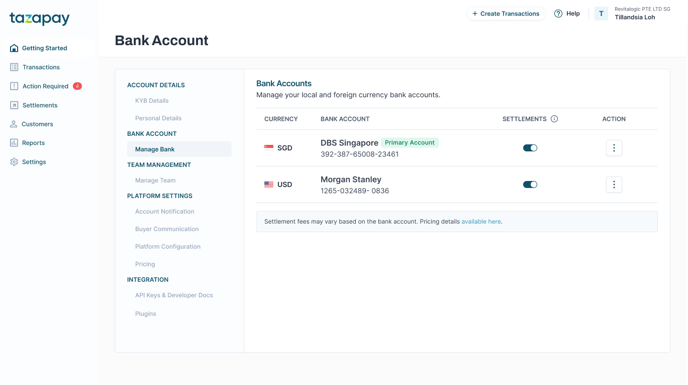Viewport: 688px width, 385px height.
Task: Open user profile menu Tillandsia Loh
Action: (634, 17)
